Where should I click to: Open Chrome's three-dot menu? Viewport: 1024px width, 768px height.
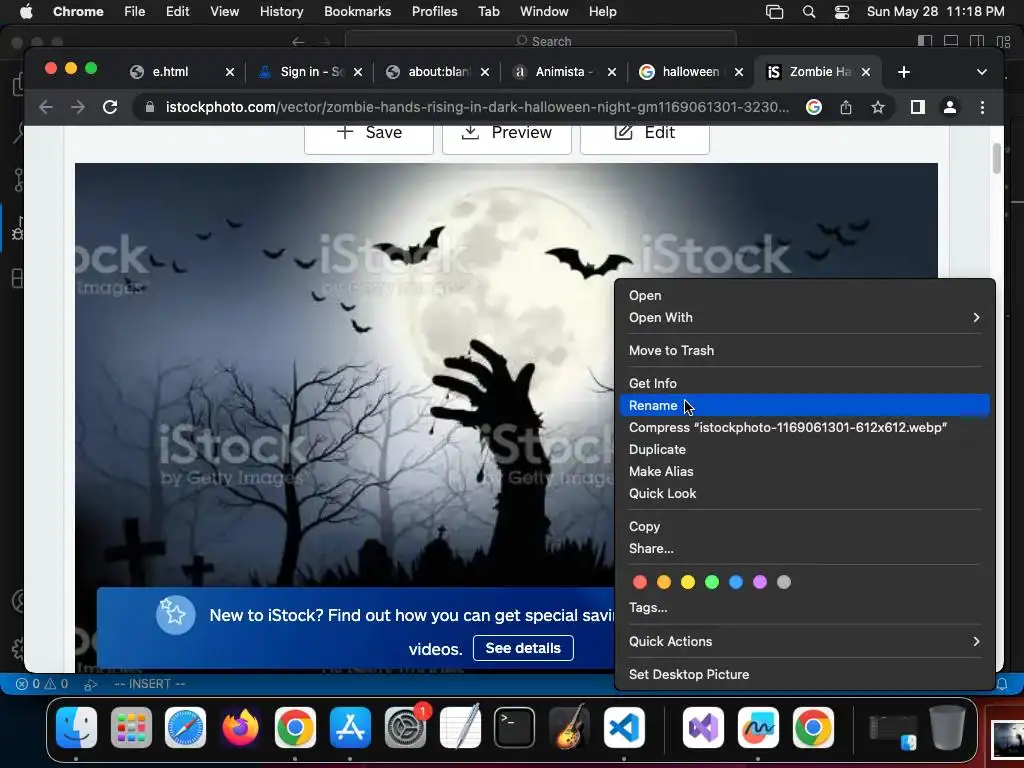[982, 107]
